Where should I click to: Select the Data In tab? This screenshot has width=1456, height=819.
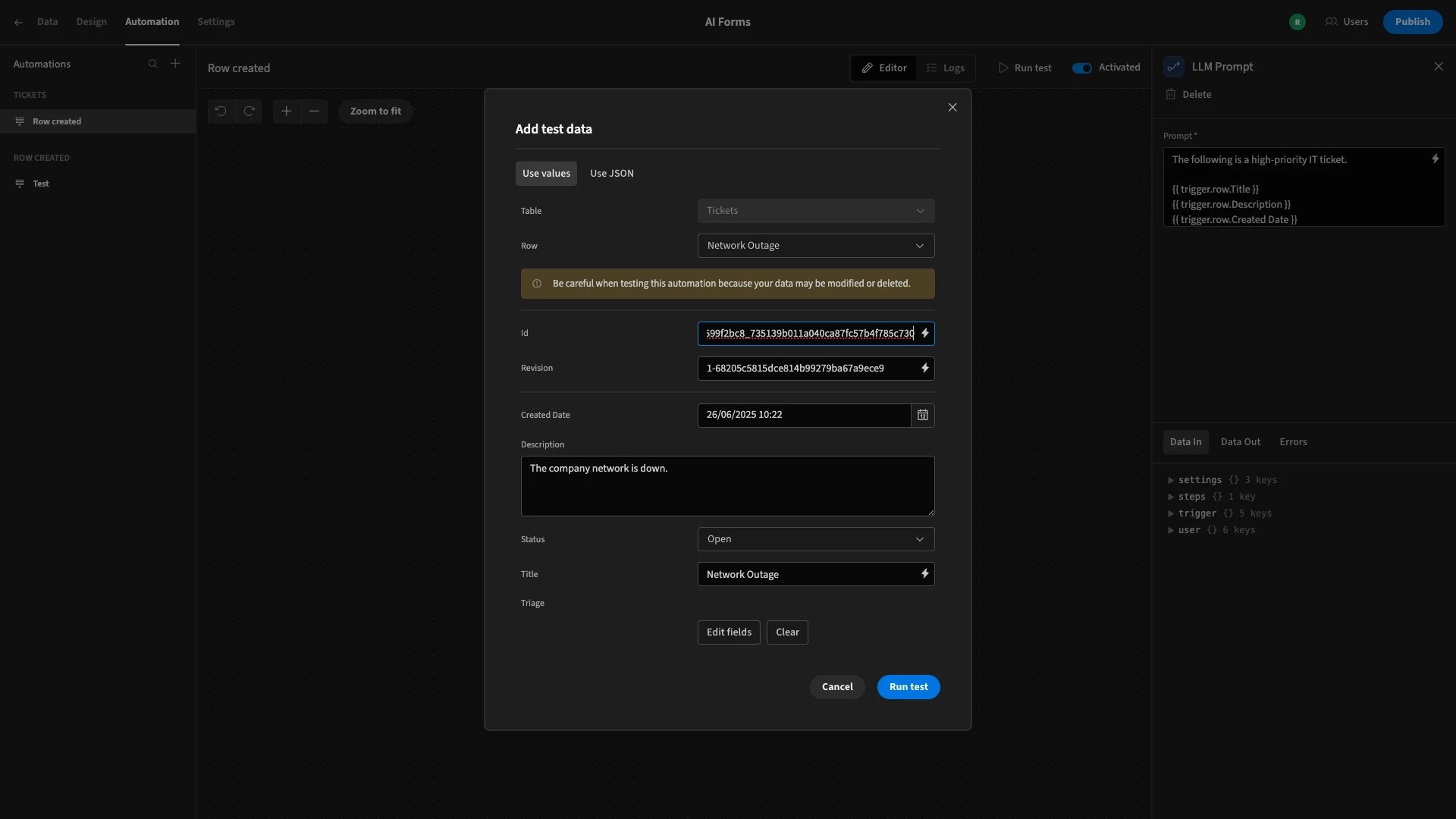point(1186,442)
